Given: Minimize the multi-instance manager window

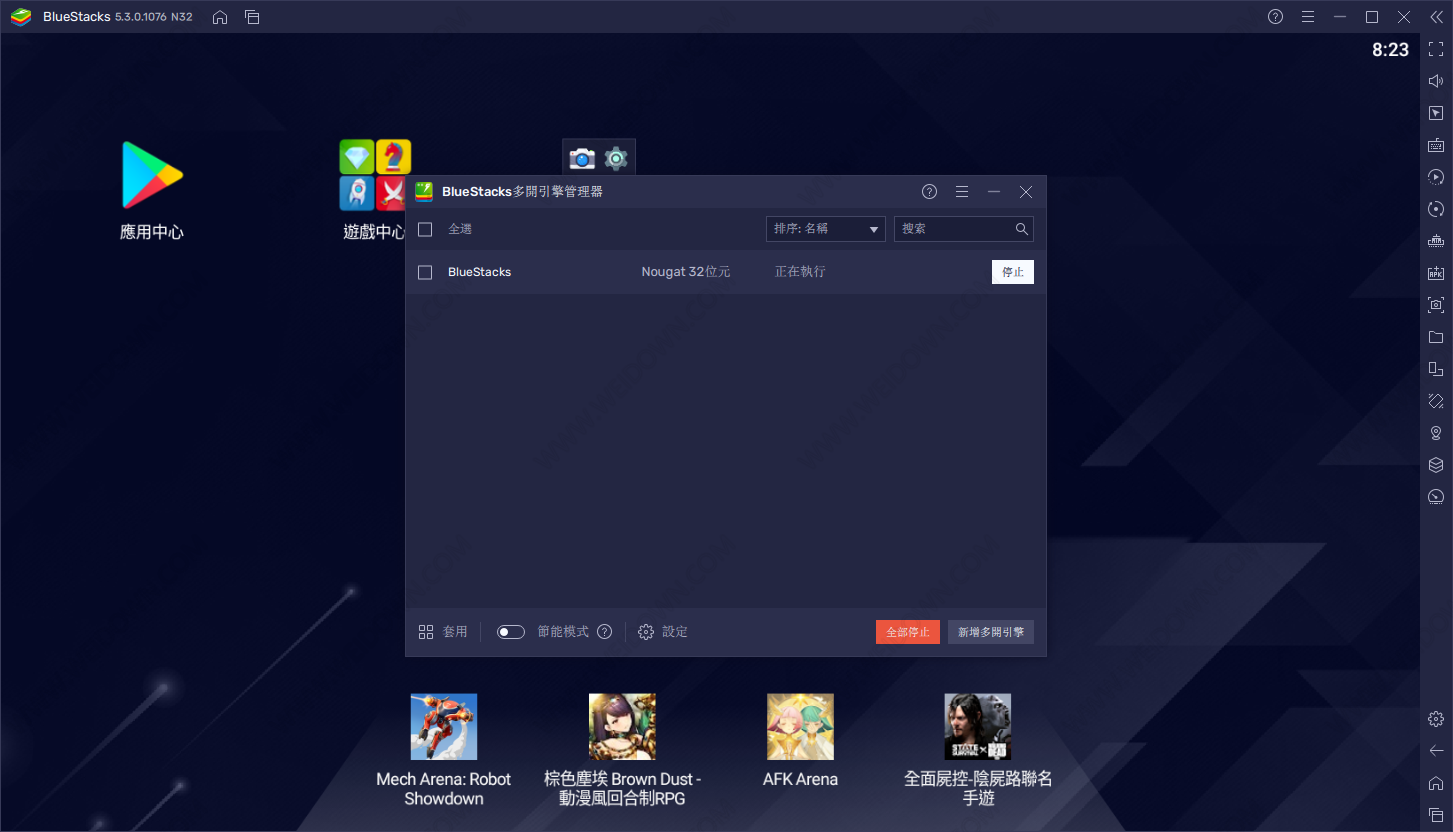Looking at the screenshot, I should pos(994,192).
